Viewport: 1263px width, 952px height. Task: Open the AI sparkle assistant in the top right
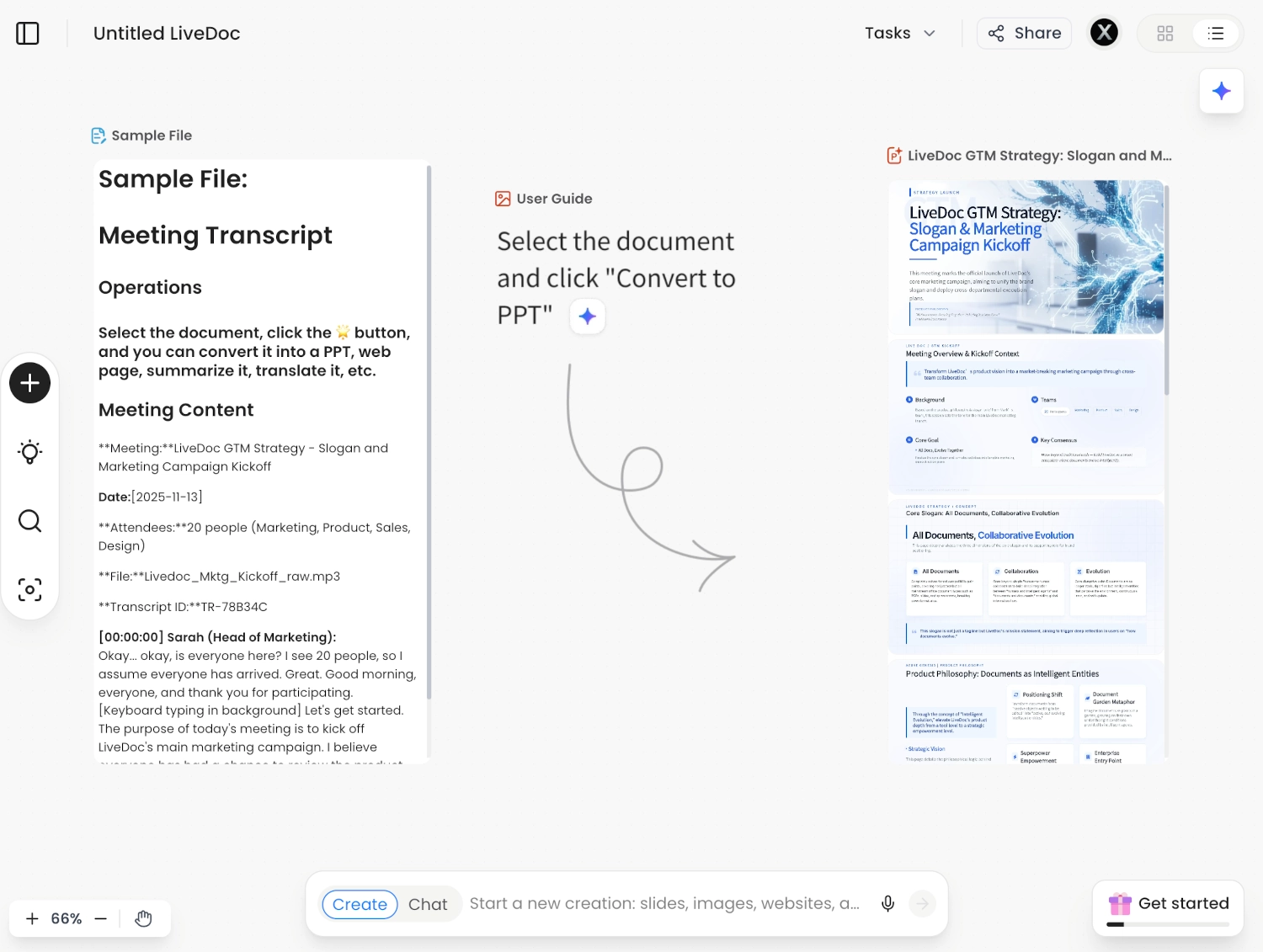pos(1222,91)
